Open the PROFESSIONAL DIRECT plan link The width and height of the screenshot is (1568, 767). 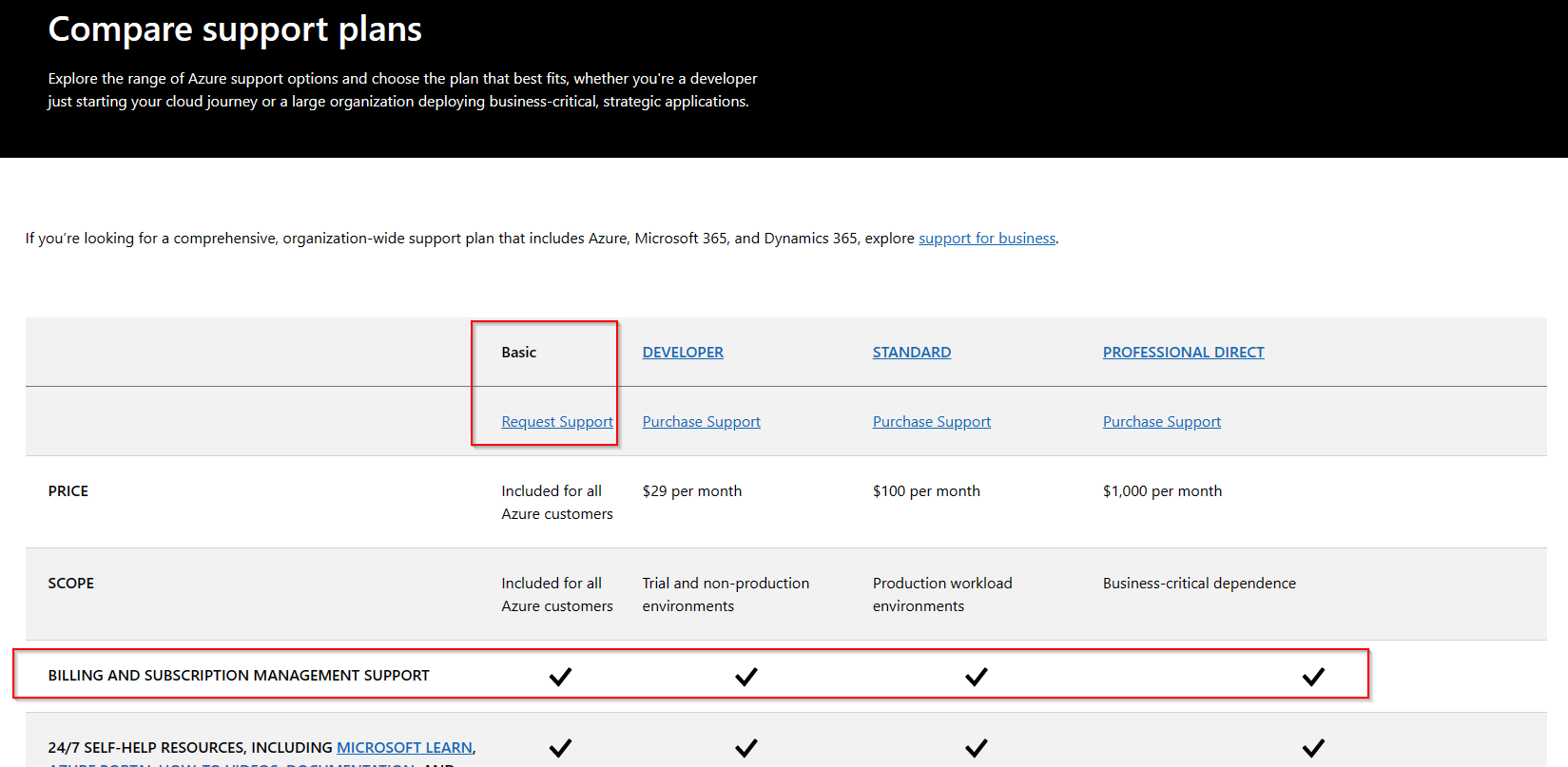[1184, 353]
